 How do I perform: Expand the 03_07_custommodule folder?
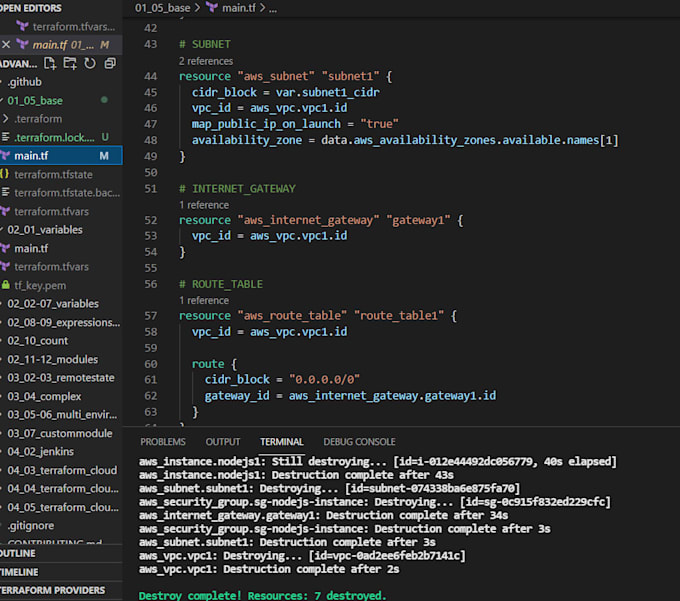click(59, 433)
